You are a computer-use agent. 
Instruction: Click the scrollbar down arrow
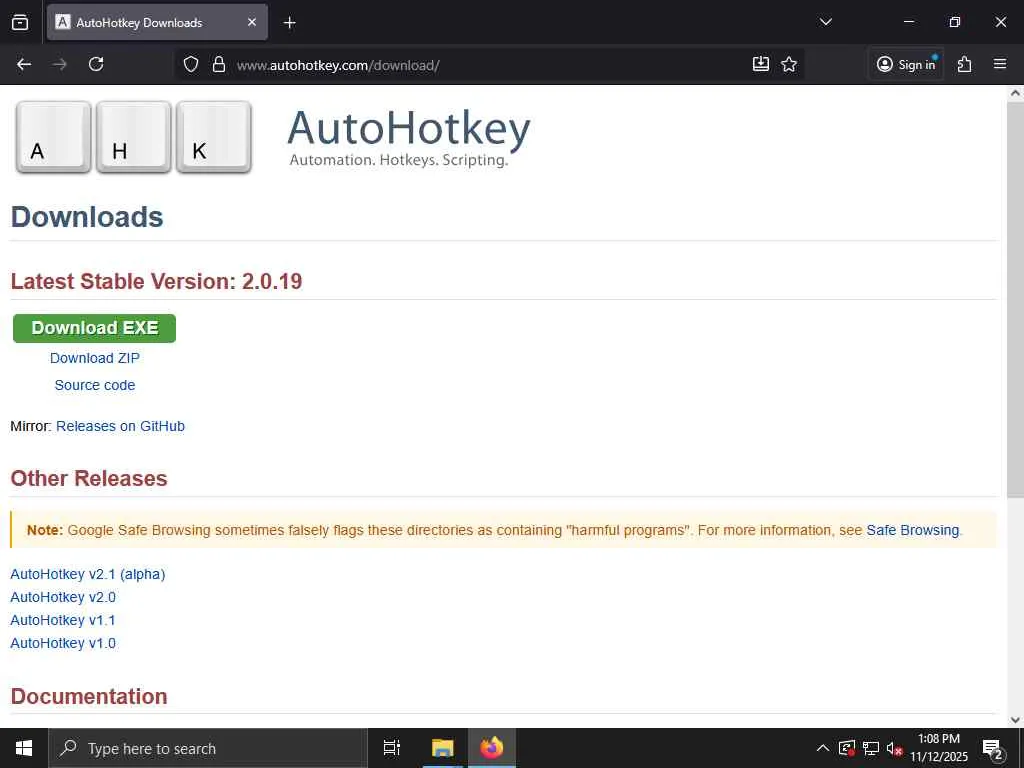1016,720
